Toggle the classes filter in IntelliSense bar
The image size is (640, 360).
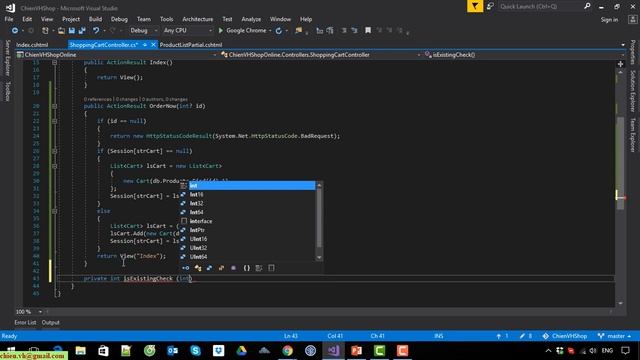tap(198, 268)
